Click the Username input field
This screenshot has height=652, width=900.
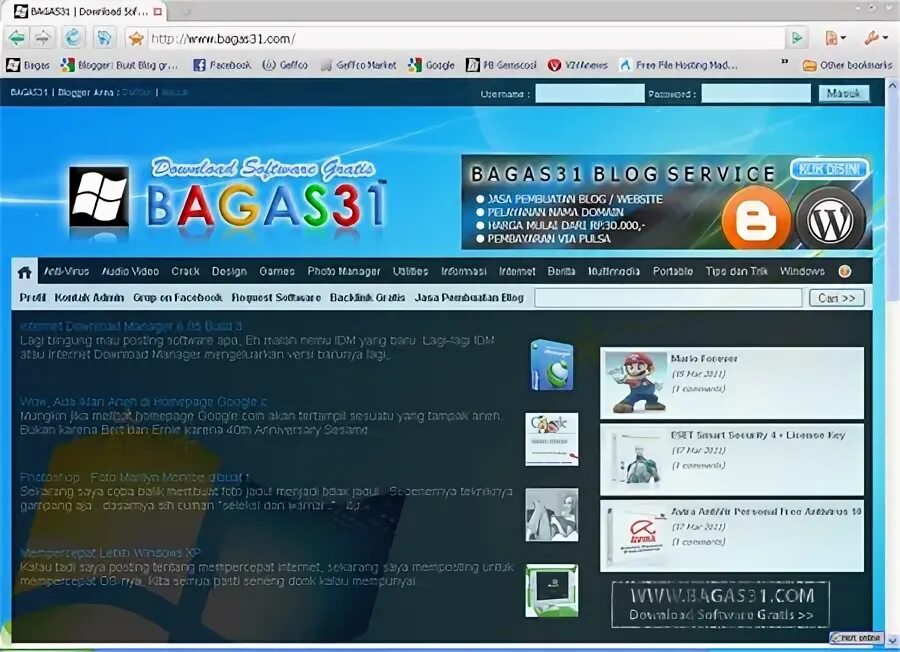(589, 94)
